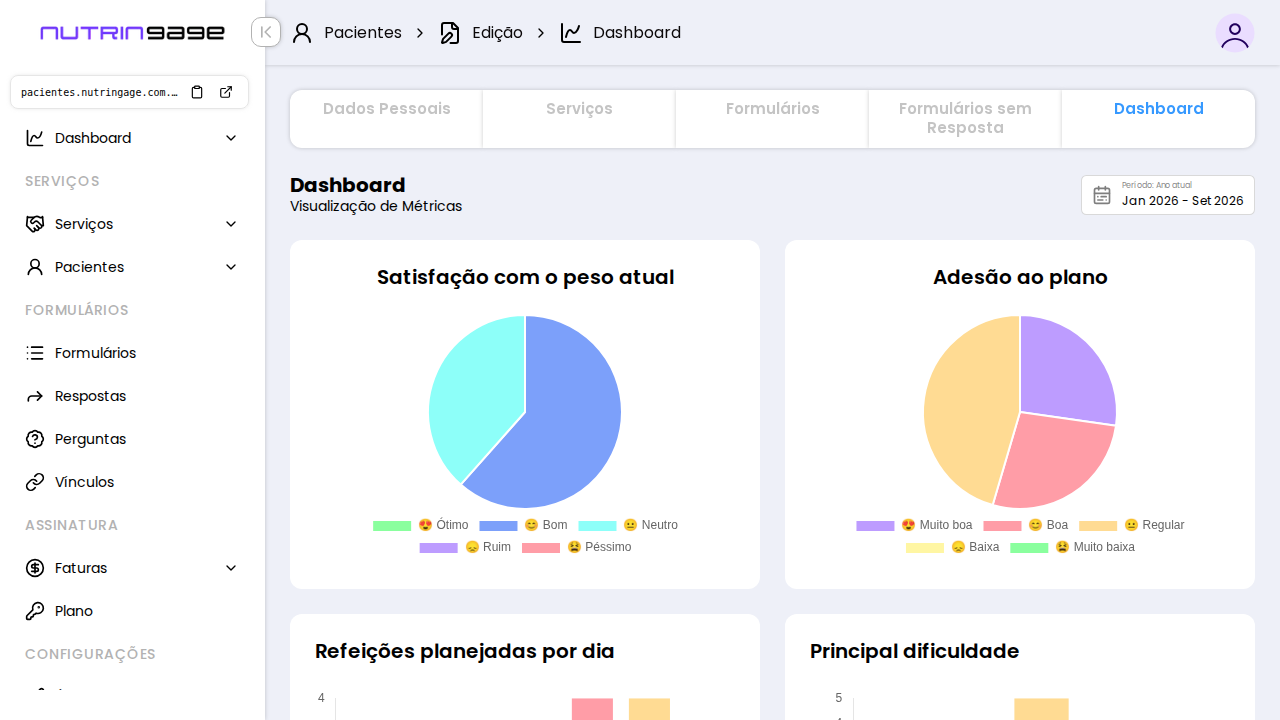Click the calendar icon in the period picker

[x=1102, y=195]
